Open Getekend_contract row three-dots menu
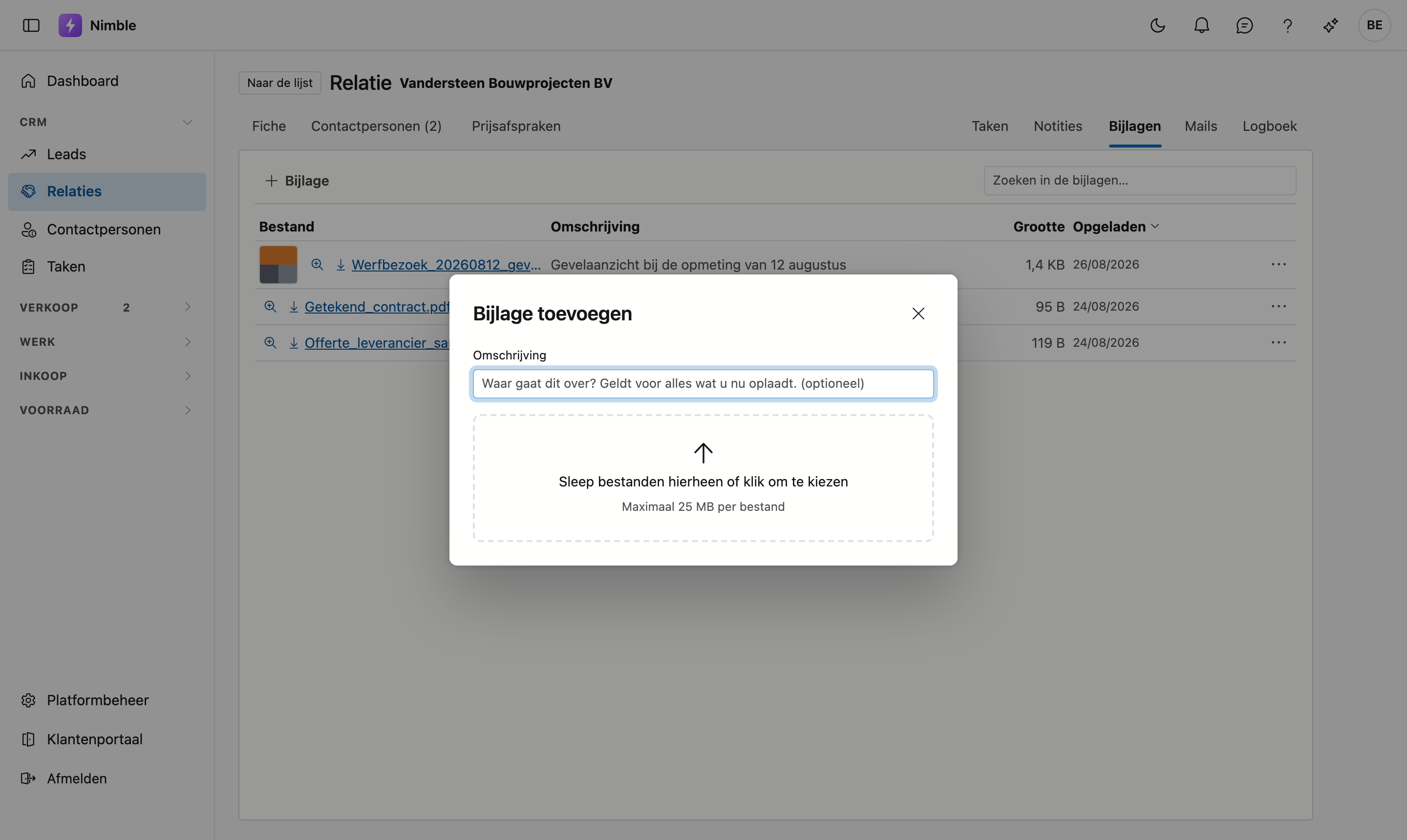1407x840 pixels. 1279,306
